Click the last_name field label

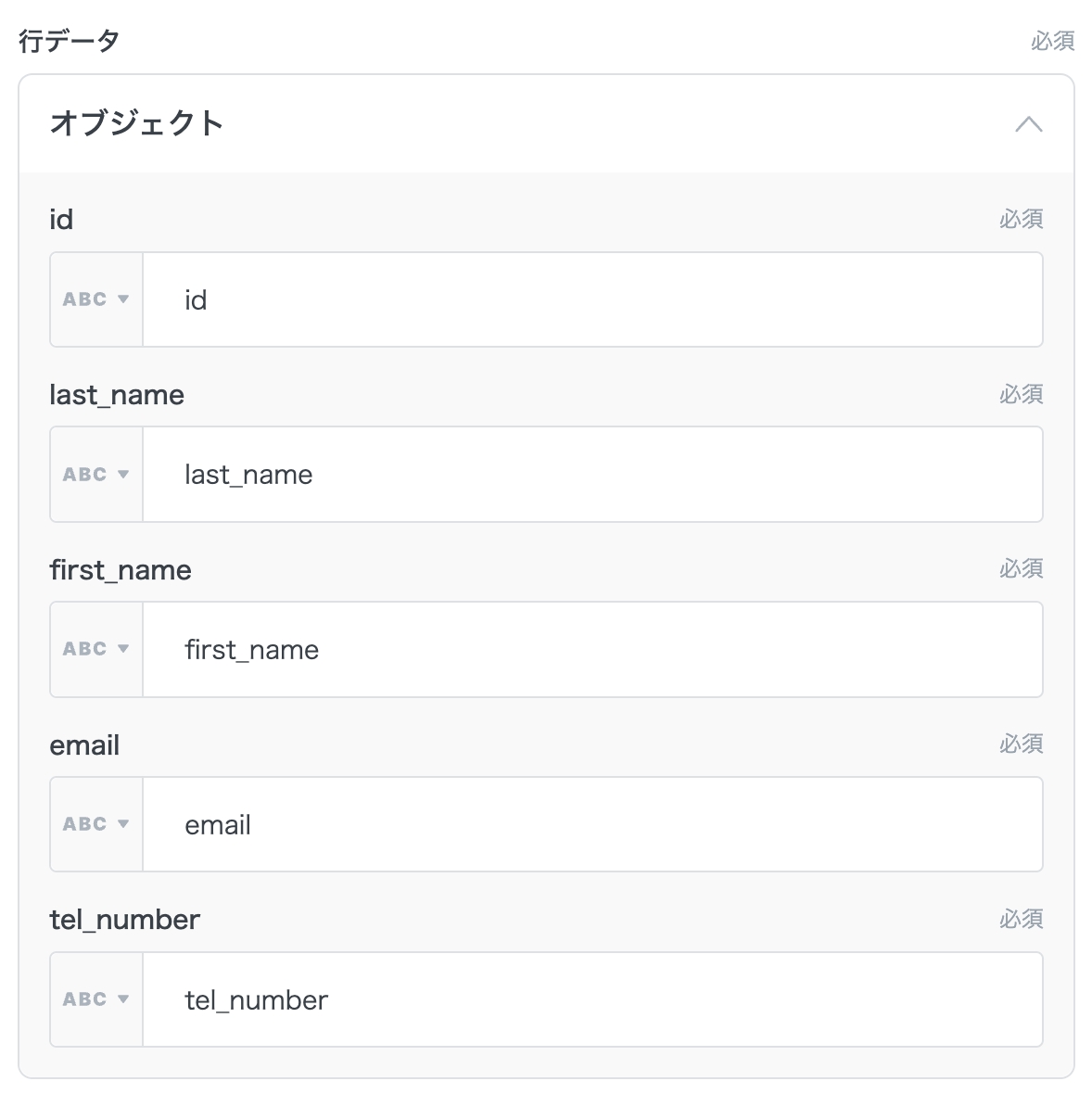tap(117, 395)
